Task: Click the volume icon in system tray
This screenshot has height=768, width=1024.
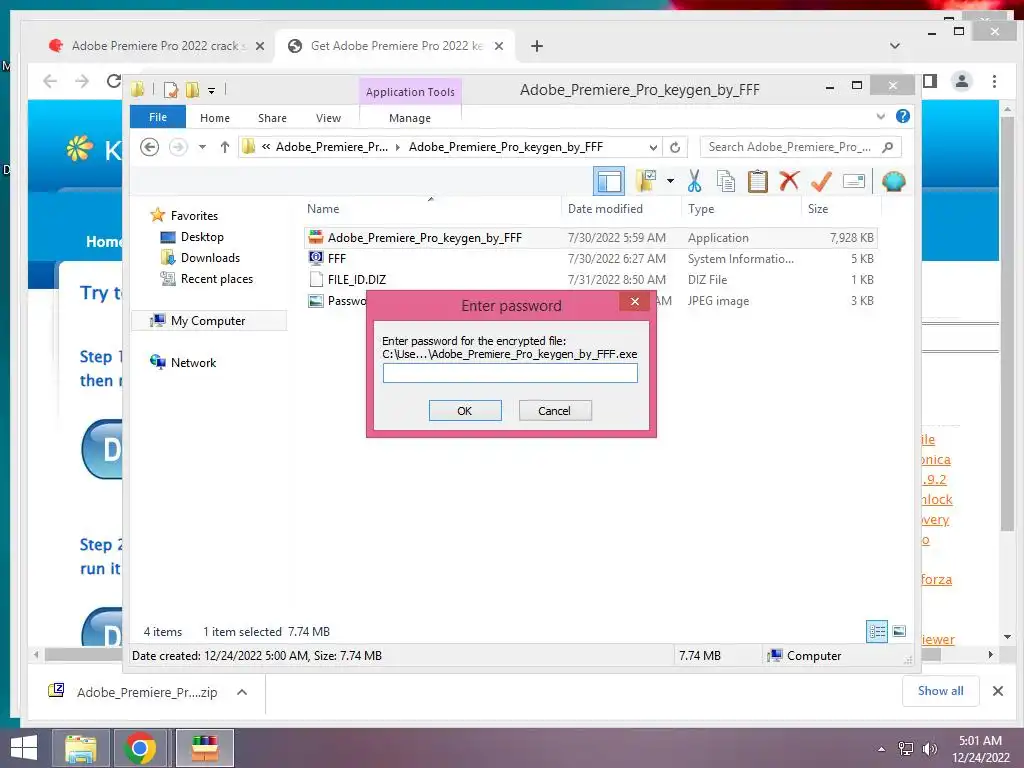Action: click(929, 749)
